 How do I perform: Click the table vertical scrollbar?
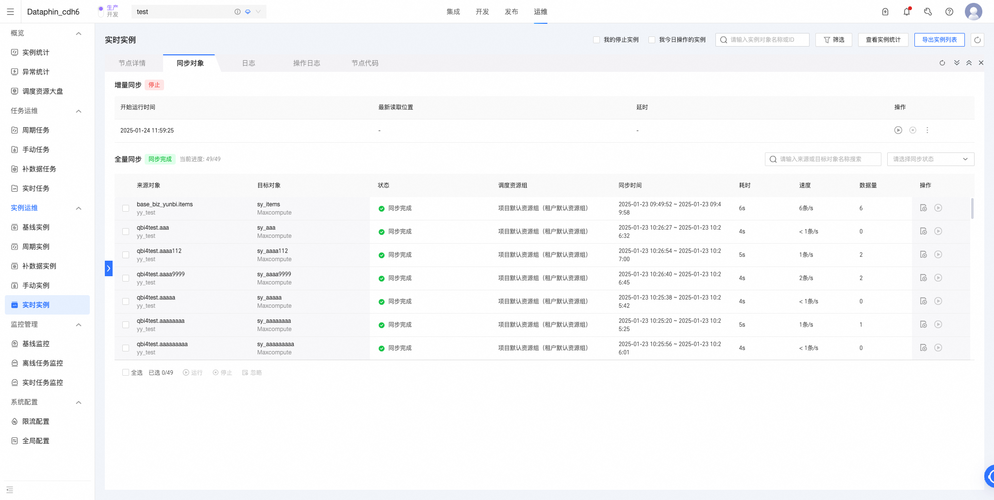(x=972, y=208)
